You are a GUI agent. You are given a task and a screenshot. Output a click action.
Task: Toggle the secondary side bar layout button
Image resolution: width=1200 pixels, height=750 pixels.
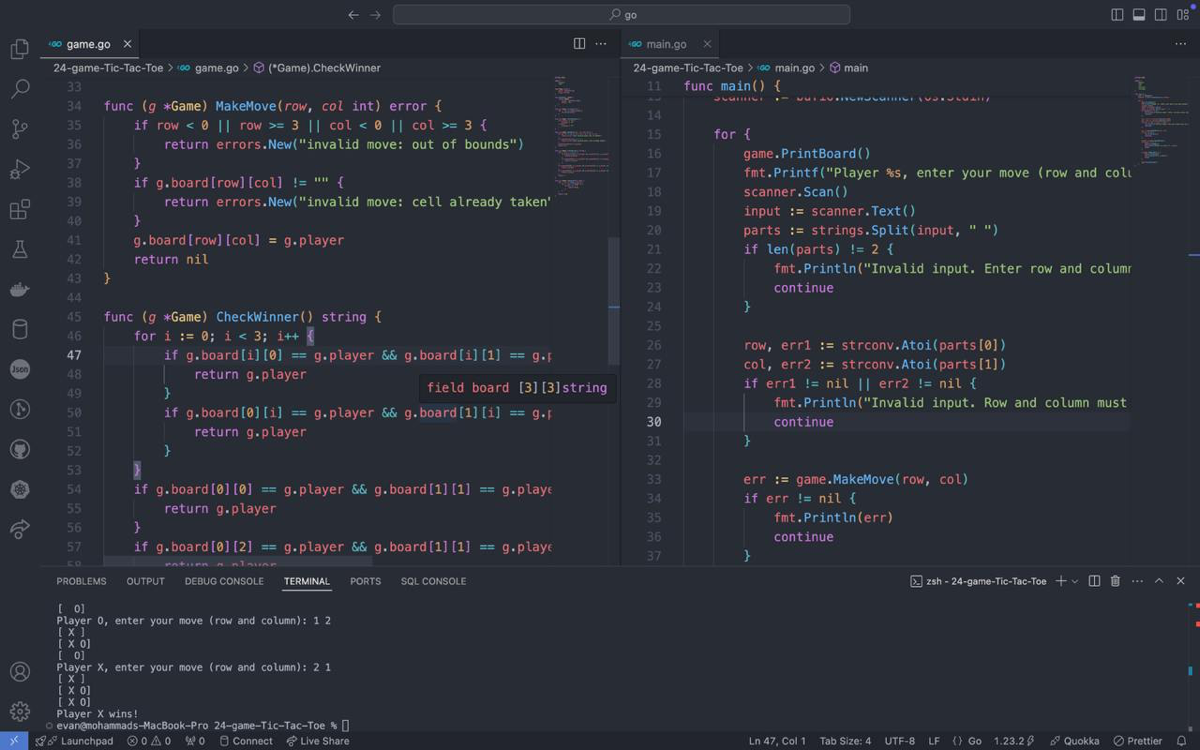[x=1161, y=15]
